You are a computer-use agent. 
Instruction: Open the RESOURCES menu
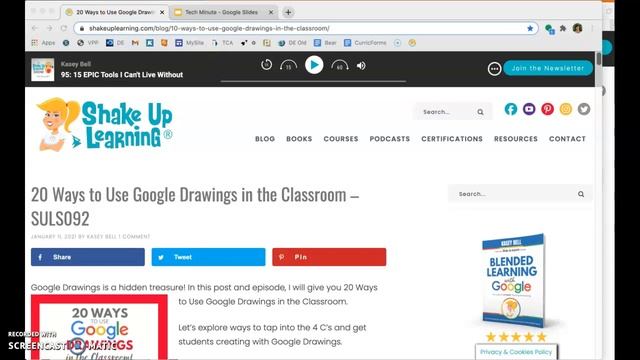[x=516, y=139]
